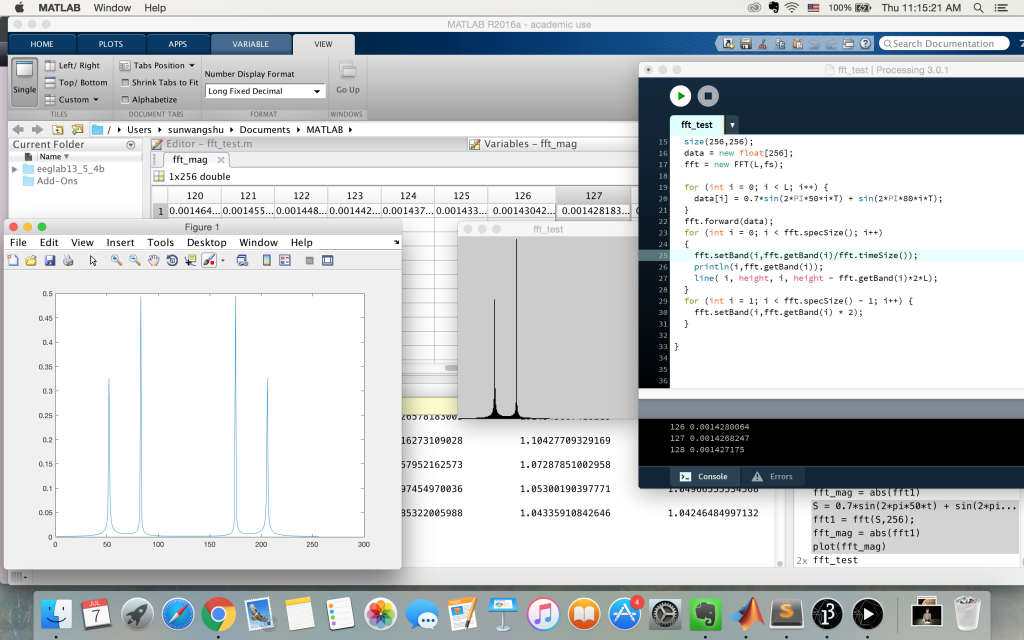Enable Alphabetize checkbox
The width and height of the screenshot is (1024, 640).
click(x=125, y=99)
